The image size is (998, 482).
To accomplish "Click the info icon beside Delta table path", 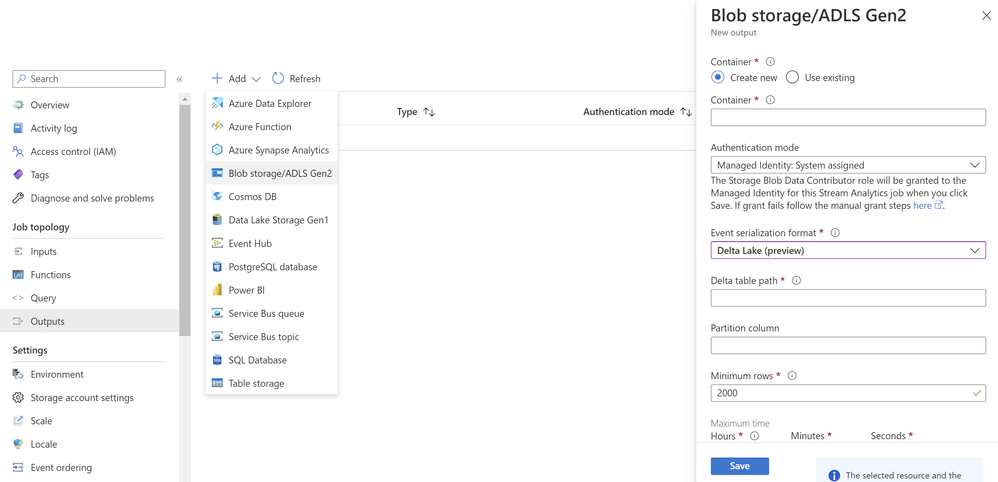I will [x=796, y=280].
